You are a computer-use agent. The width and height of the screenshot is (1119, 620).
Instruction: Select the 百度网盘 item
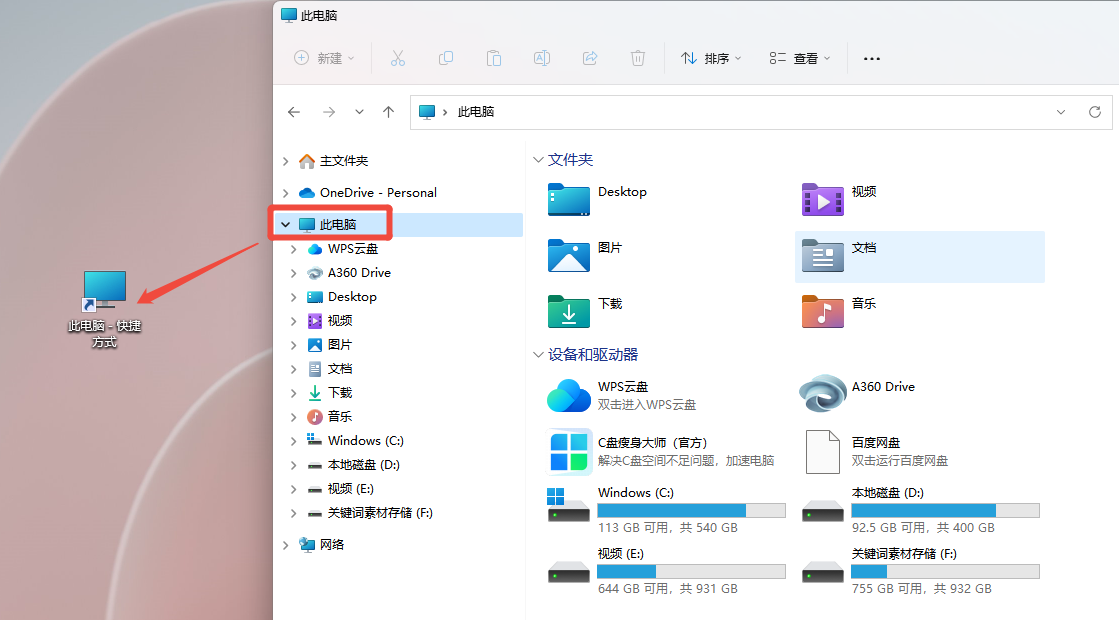(x=876, y=451)
